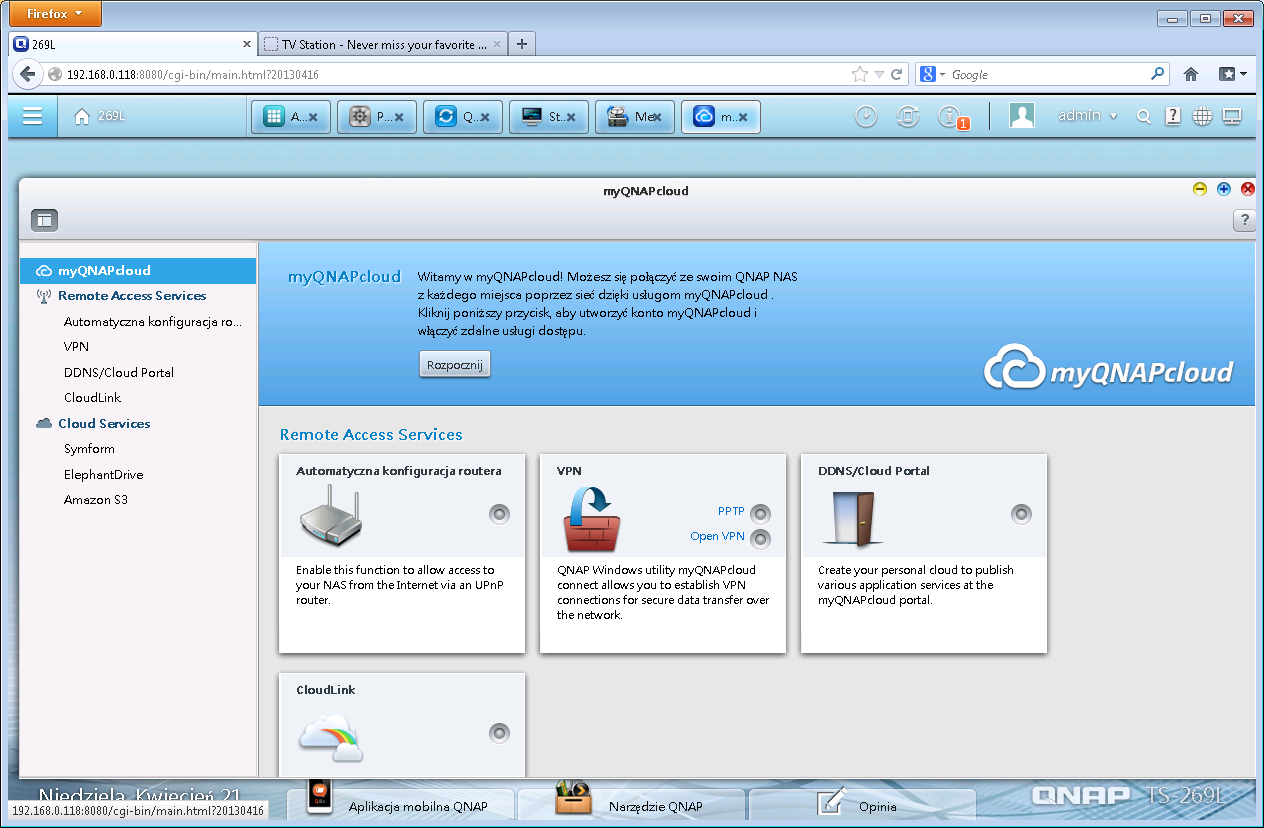This screenshot has width=1264, height=828.
Task: Open the external devices icon in the top bar
Action: (907, 116)
